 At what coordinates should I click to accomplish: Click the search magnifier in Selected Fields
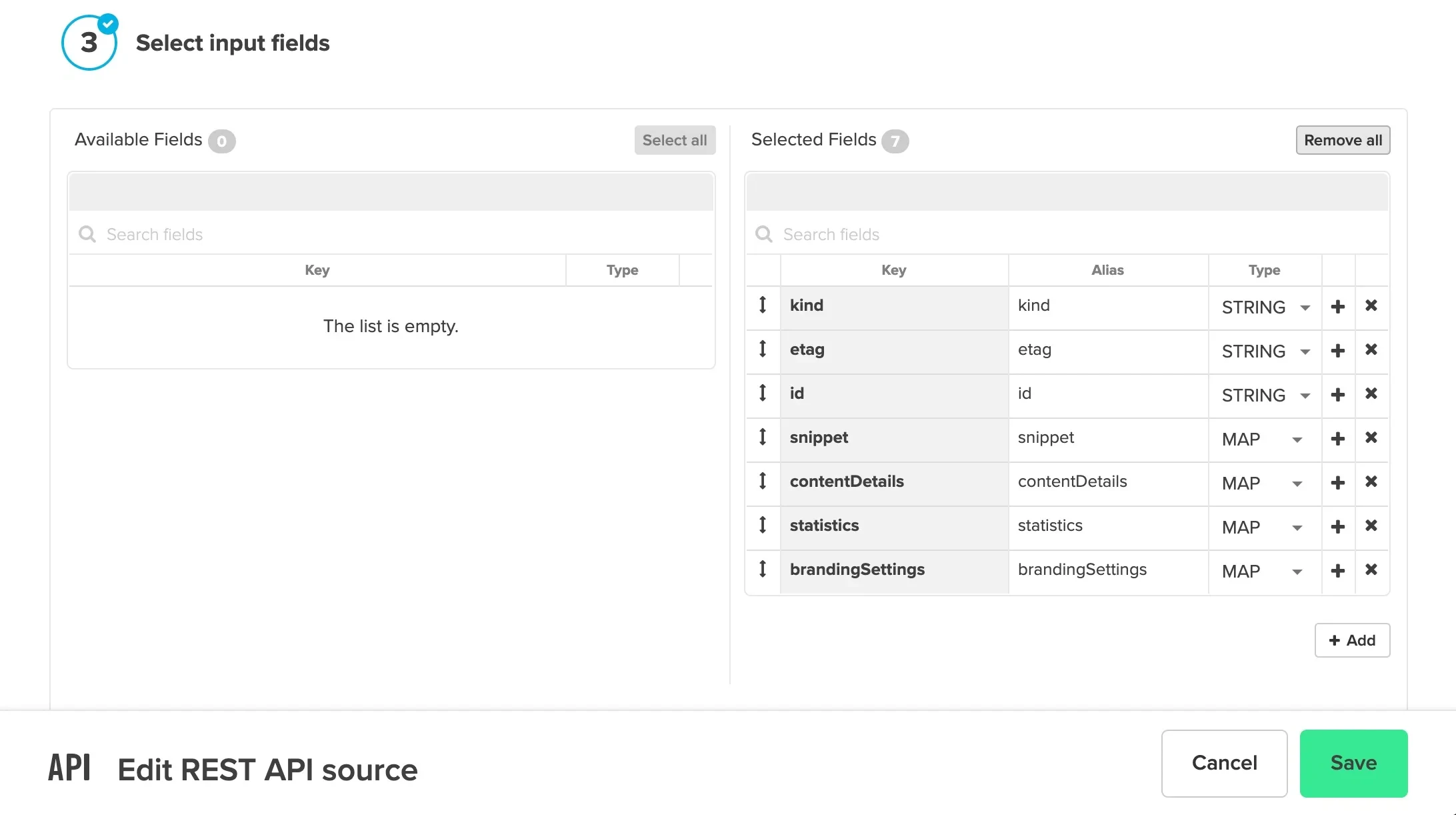(x=764, y=234)
